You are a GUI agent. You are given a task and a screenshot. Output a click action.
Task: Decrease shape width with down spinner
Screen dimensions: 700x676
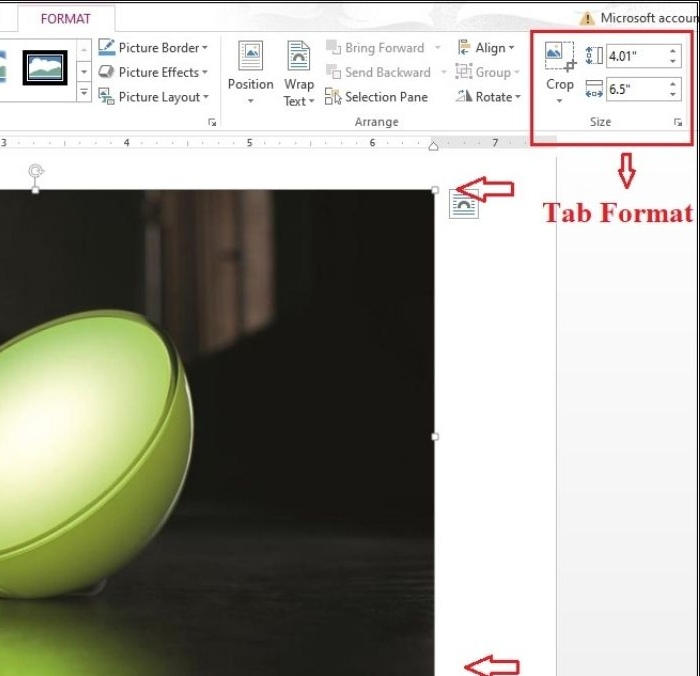[x=673, y=95]
